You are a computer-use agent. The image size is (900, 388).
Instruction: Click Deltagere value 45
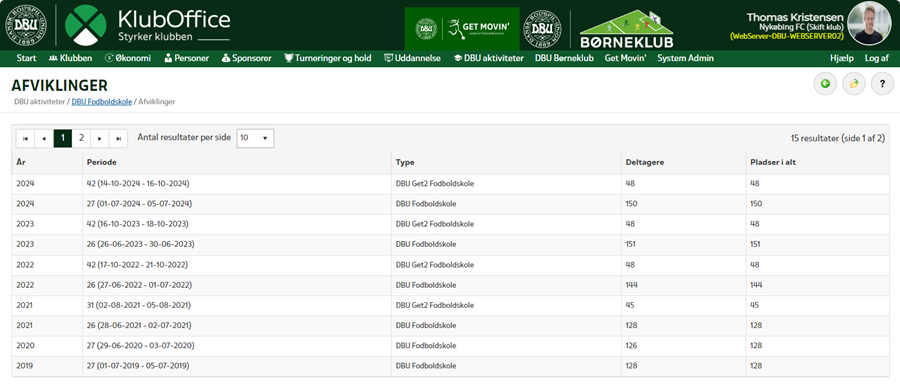pyautogui.click(x=630, y=305)
